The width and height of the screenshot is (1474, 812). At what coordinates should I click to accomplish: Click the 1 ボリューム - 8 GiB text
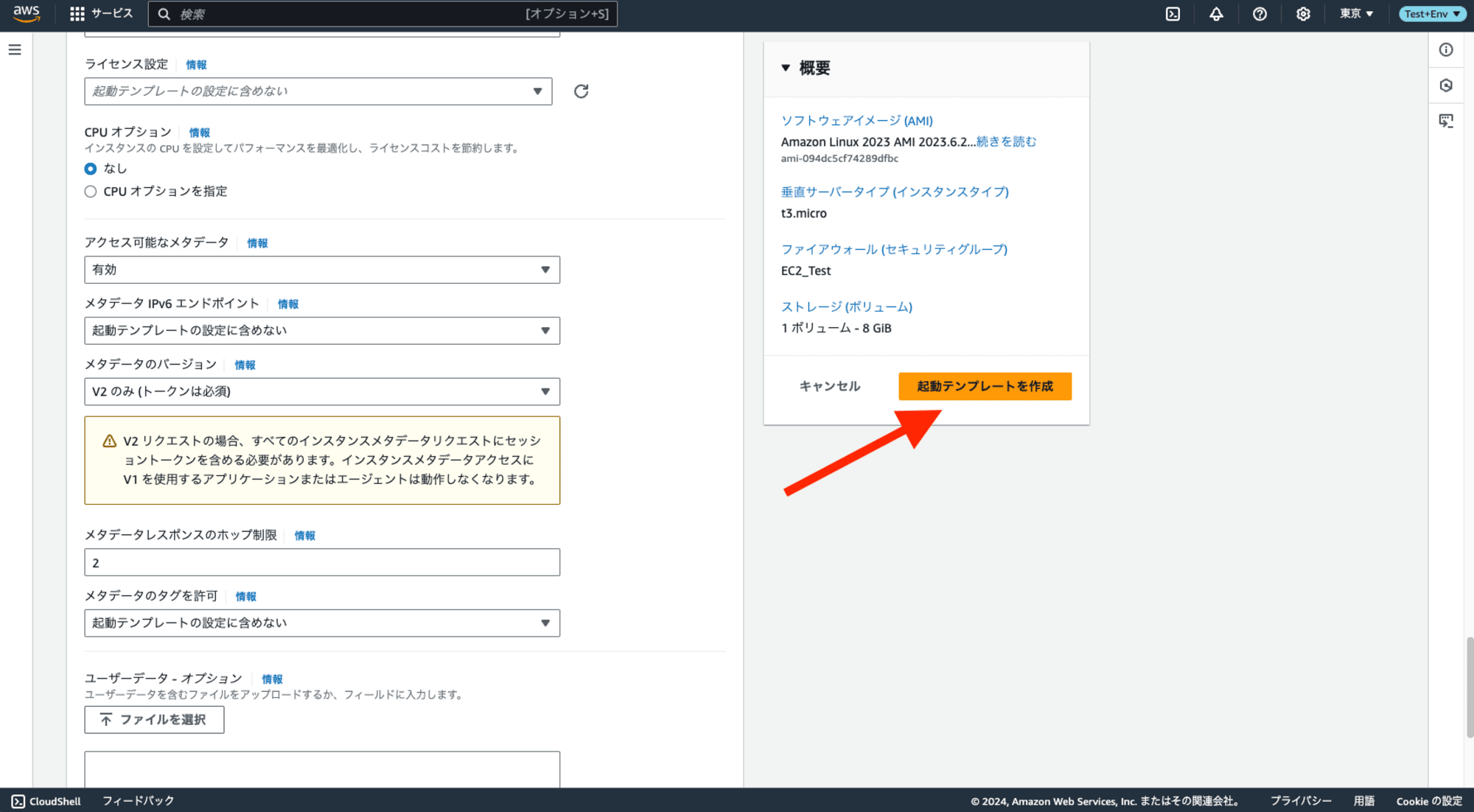click(x=836, y=328)
